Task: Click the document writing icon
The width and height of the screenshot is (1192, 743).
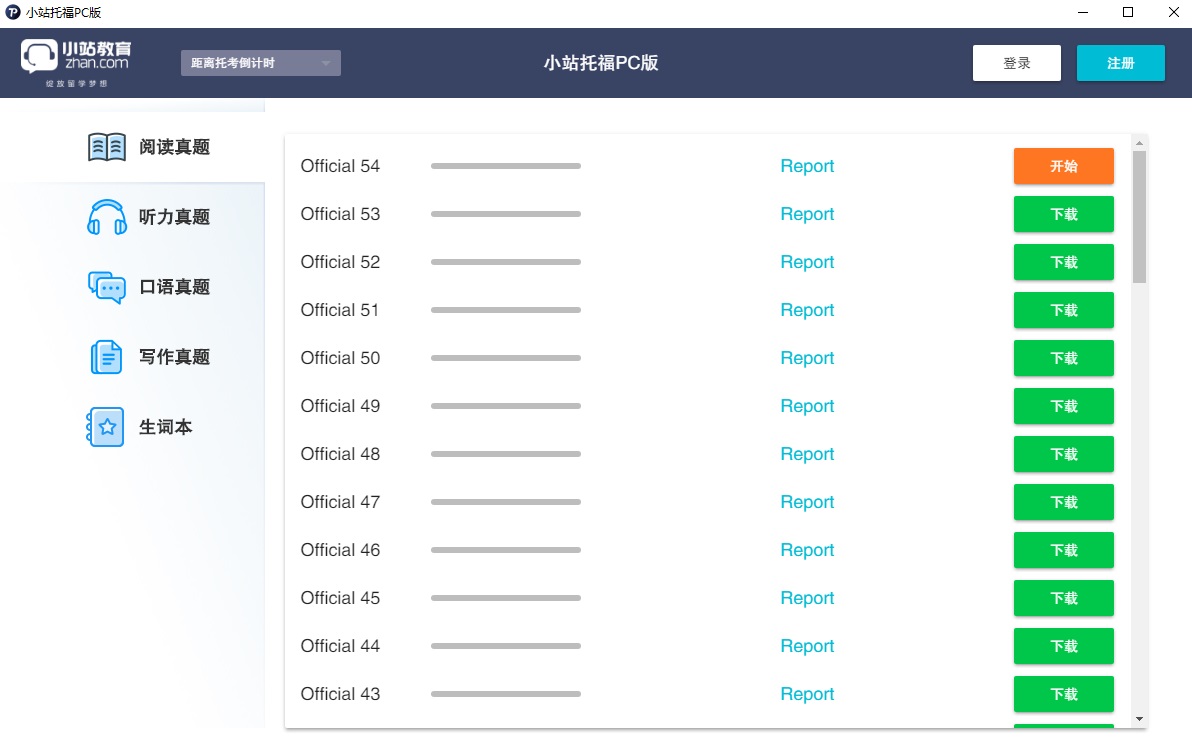Action: tap(107, 357)
